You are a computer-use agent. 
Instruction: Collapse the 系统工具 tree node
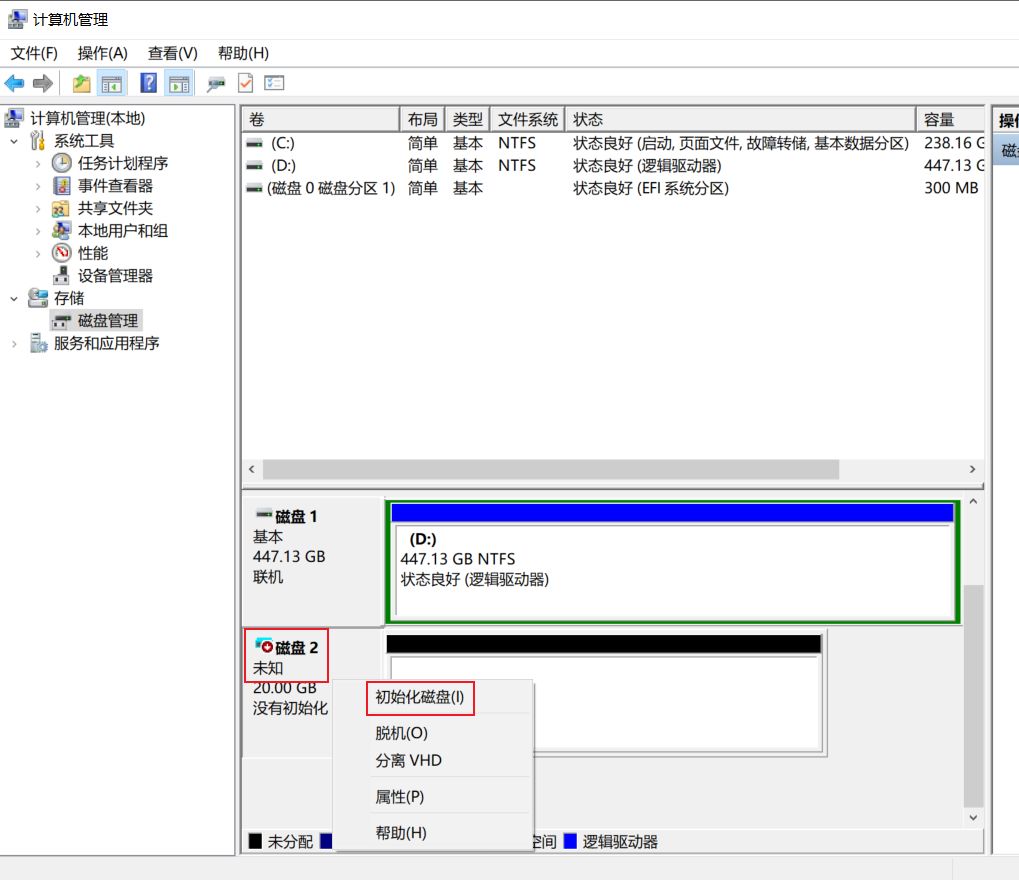coord(15,141)
